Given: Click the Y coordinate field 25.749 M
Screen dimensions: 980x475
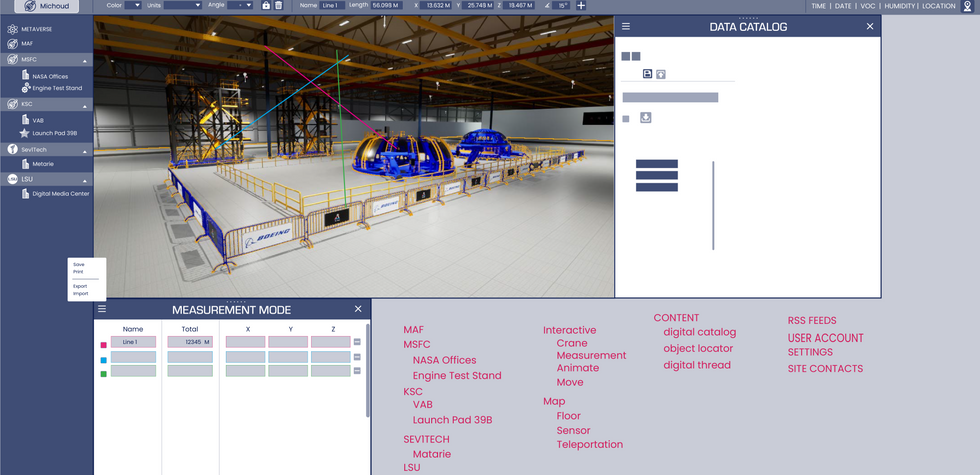Looking at the screenshot, I should point(479,5).
